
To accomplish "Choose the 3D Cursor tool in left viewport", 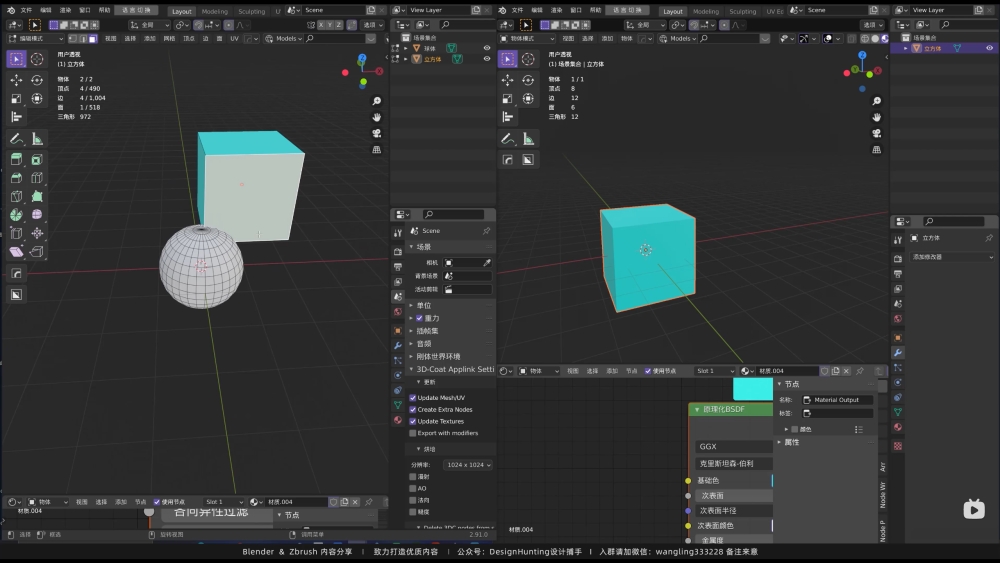I will click(x=37, y=59).
